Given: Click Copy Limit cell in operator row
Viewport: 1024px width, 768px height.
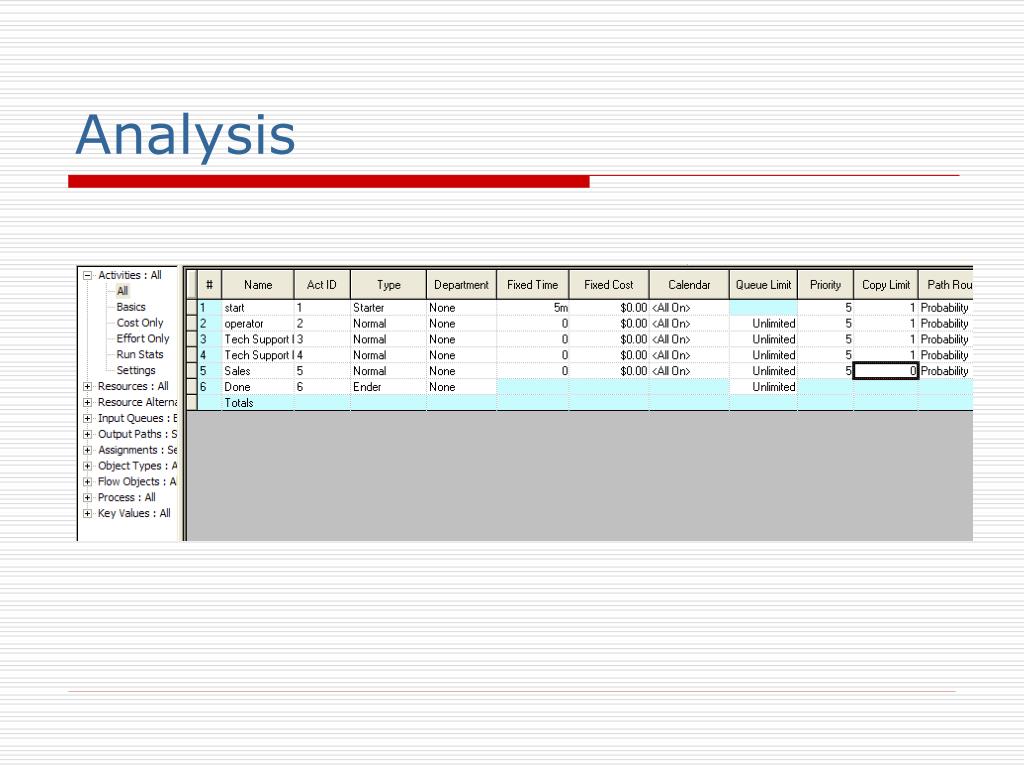Looking at the screenshot, I should pos(886,323).
